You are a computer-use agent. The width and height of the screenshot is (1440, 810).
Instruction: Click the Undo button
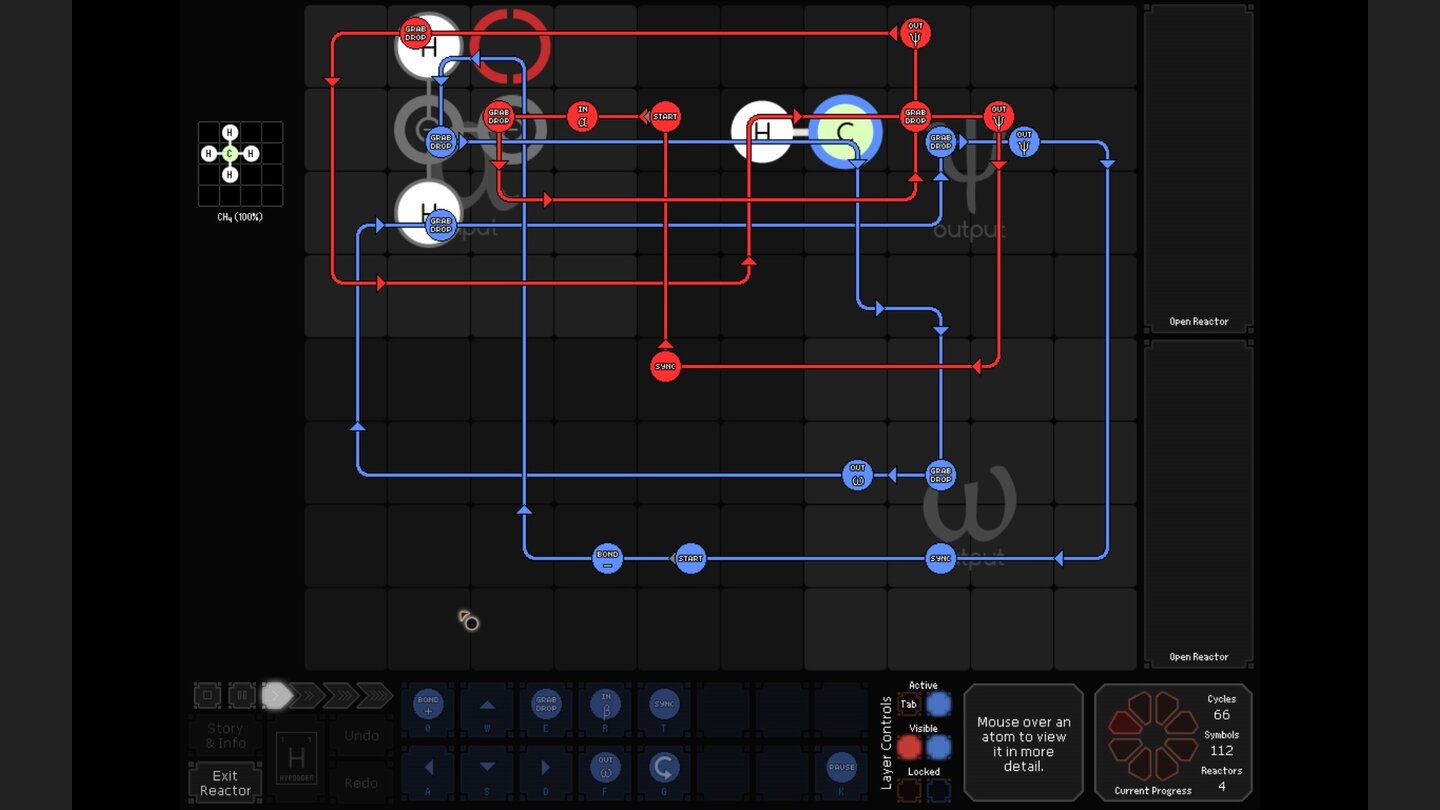(x=361, y=736)
